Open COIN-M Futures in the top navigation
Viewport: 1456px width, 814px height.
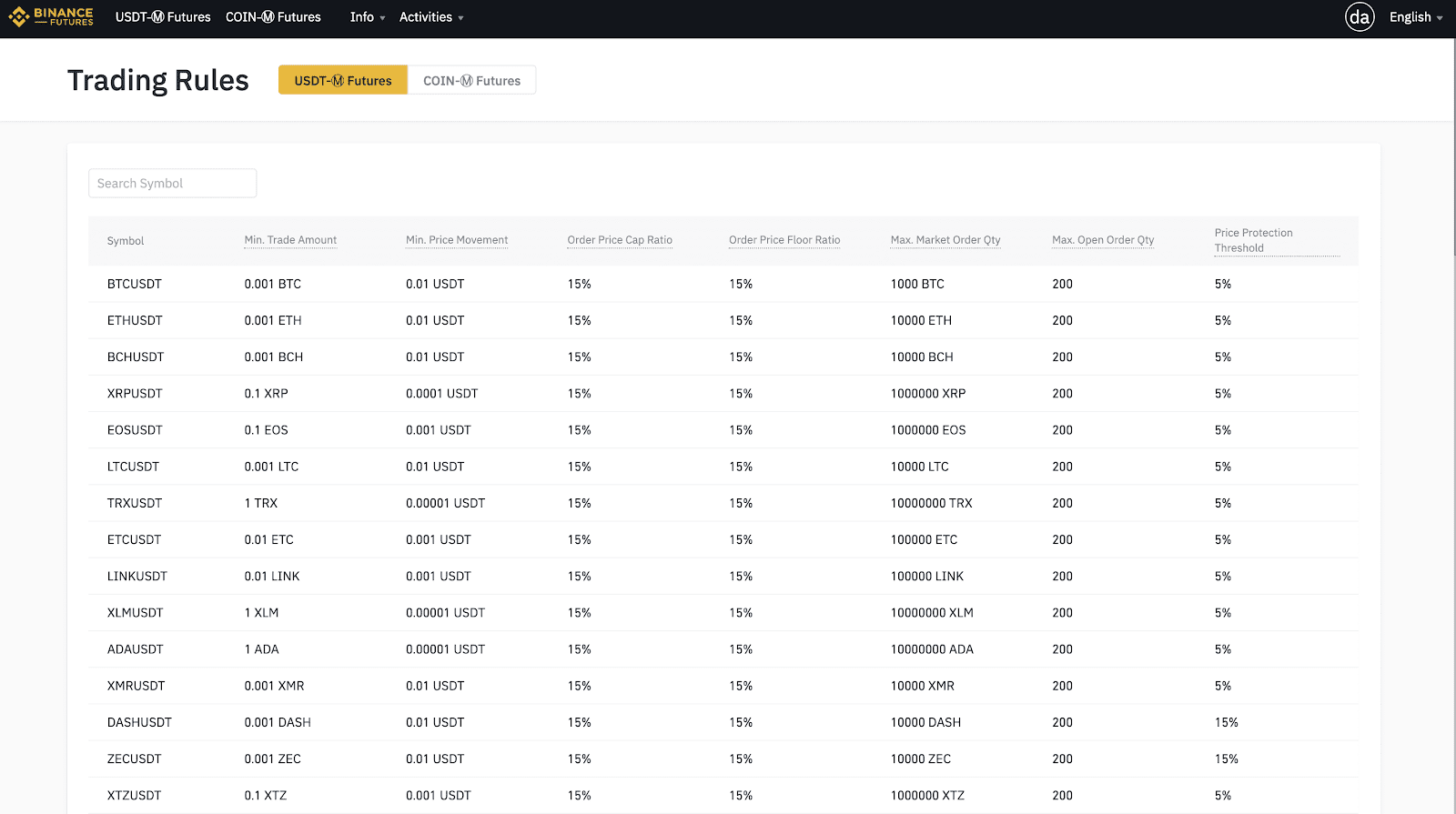click(x=273, y=17)
